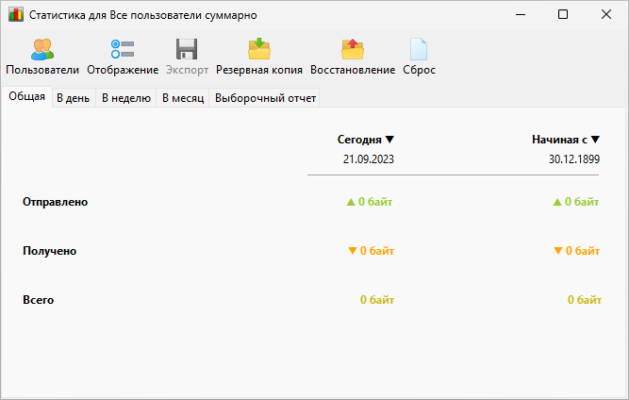Click the Отображение display options icon
The image size is (629, 400).
pos(122,49)
